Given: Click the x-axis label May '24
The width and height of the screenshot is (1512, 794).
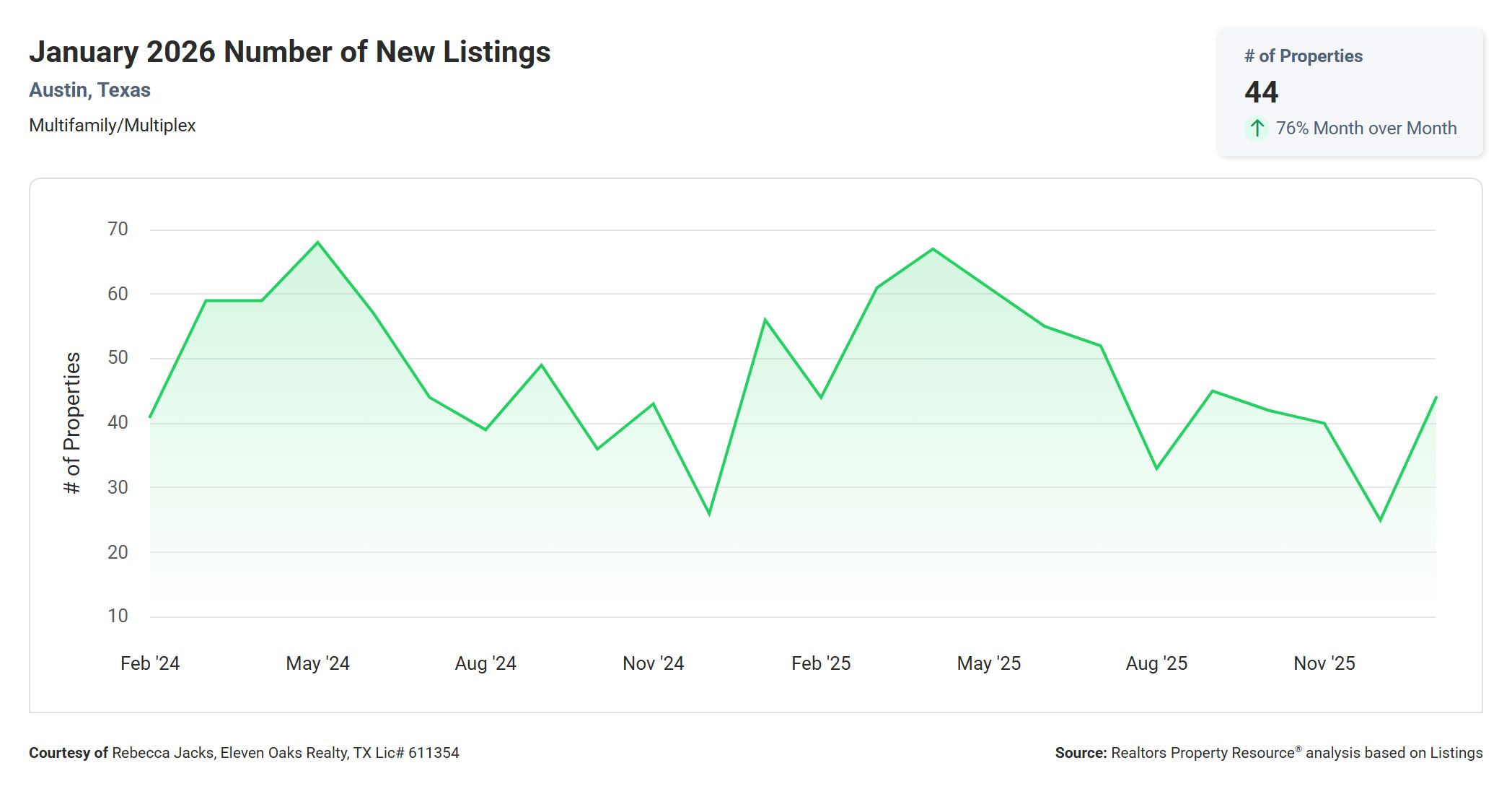Looking at the screenshot, I should 317,663.
